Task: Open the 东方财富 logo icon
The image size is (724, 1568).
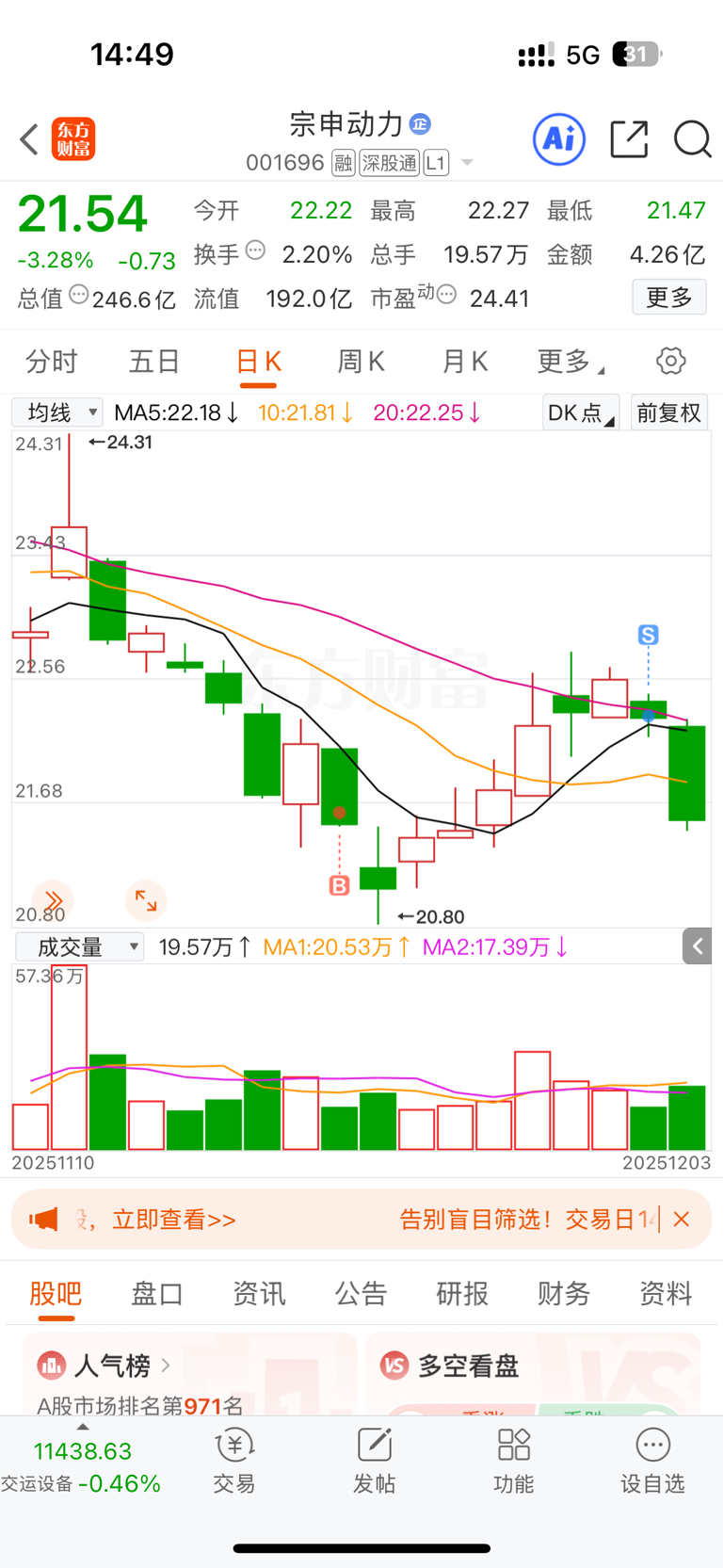Action: point(73,139)
